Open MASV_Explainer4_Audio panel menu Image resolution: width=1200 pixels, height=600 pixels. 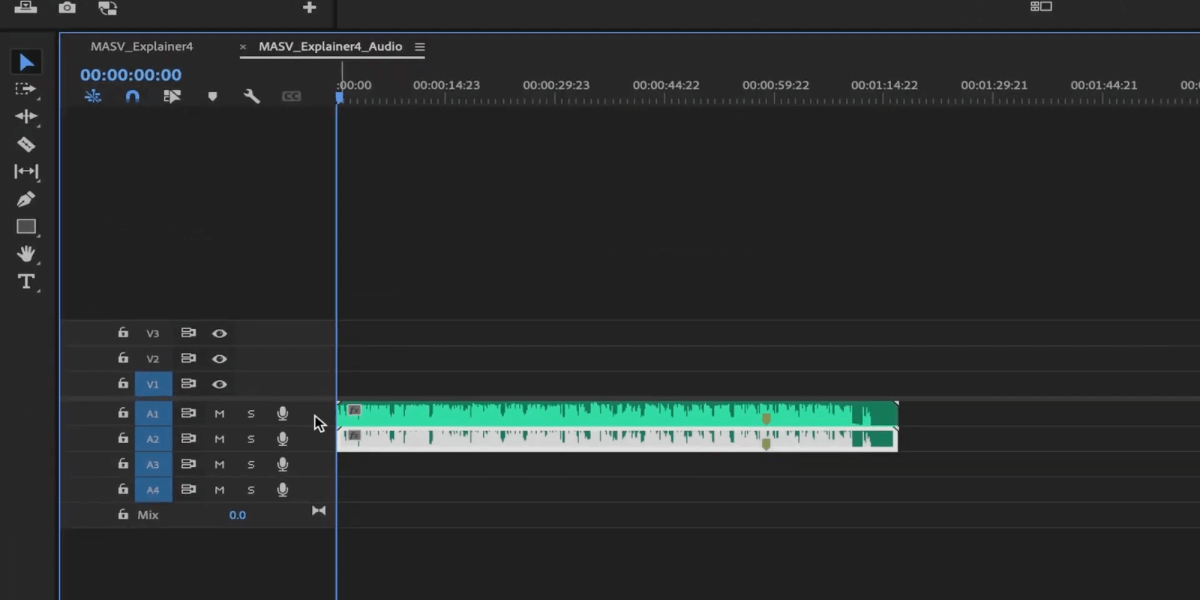coord(420,47)
